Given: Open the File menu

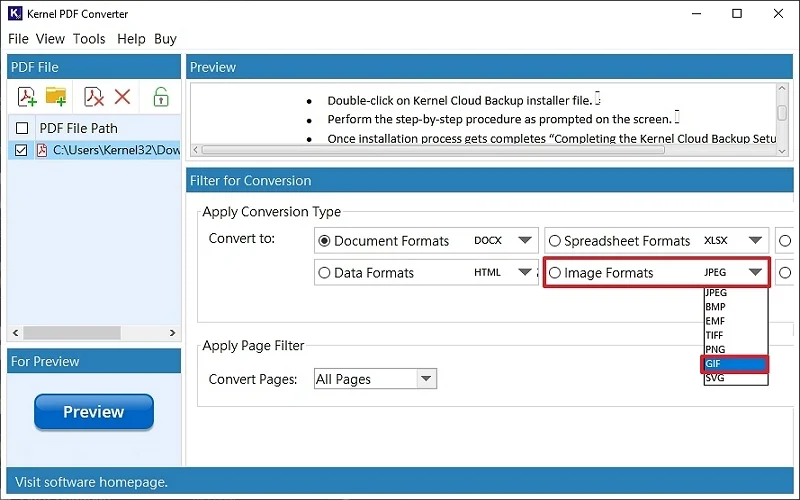Looking at the screenshot, I should click(18, 39).
